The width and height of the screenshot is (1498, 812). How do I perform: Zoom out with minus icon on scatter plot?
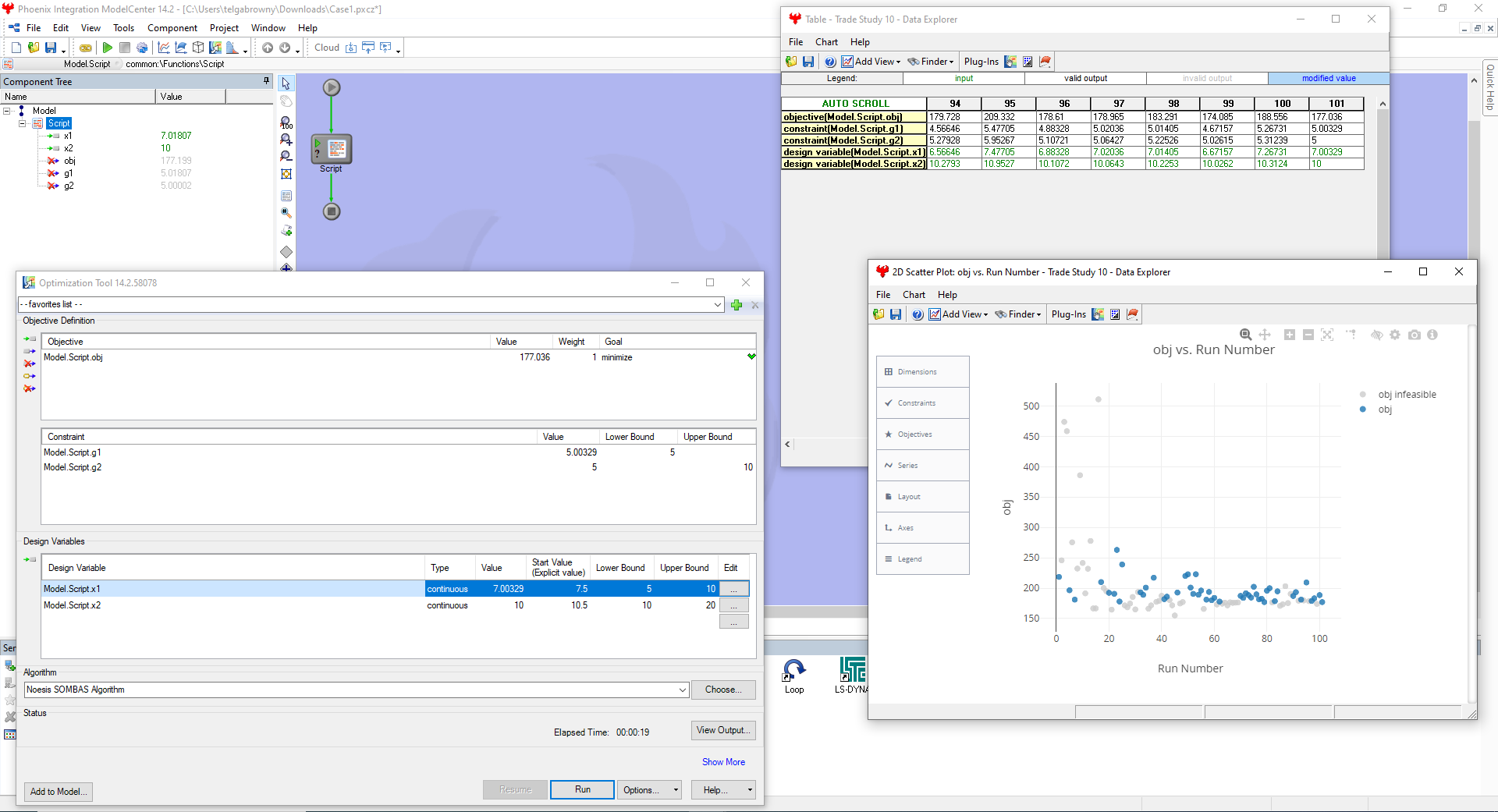[1308, 335]
